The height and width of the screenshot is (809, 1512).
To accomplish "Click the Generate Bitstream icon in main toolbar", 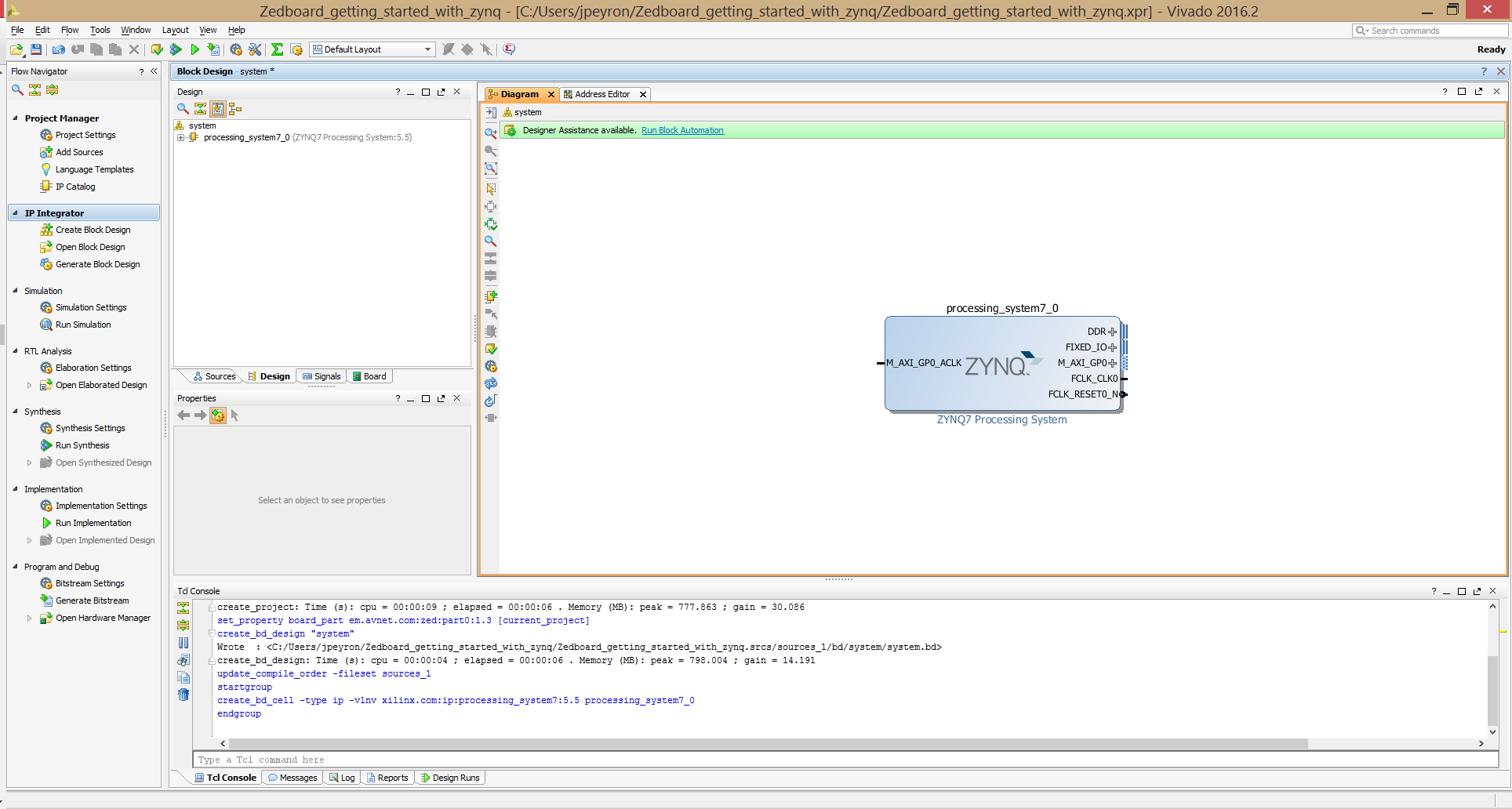I will point(213,49).
